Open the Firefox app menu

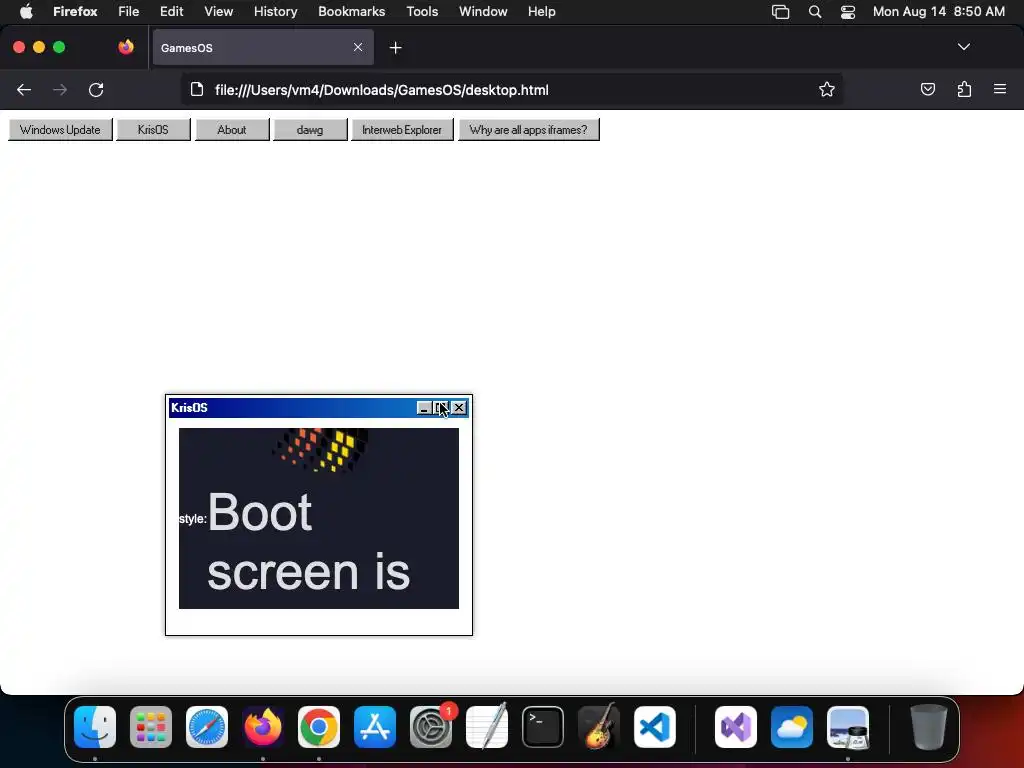(x=75, y=12)
